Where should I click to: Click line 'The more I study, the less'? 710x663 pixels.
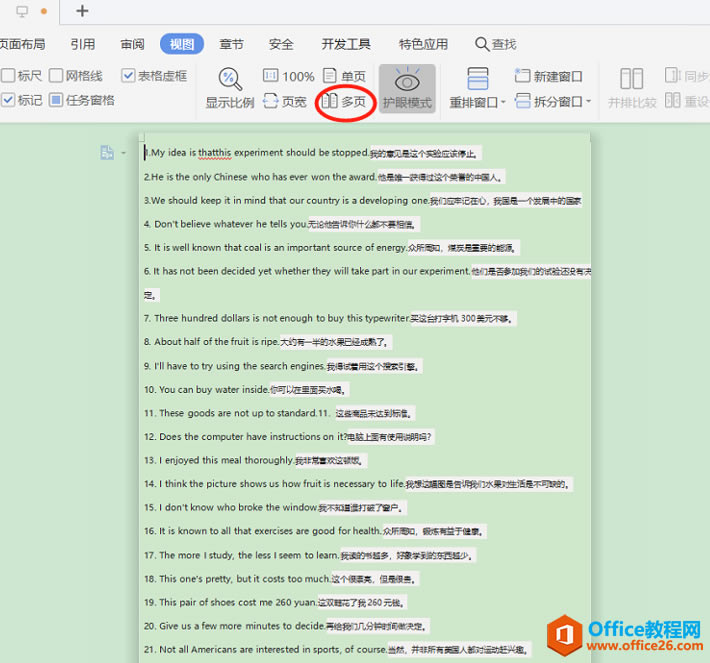310,555
